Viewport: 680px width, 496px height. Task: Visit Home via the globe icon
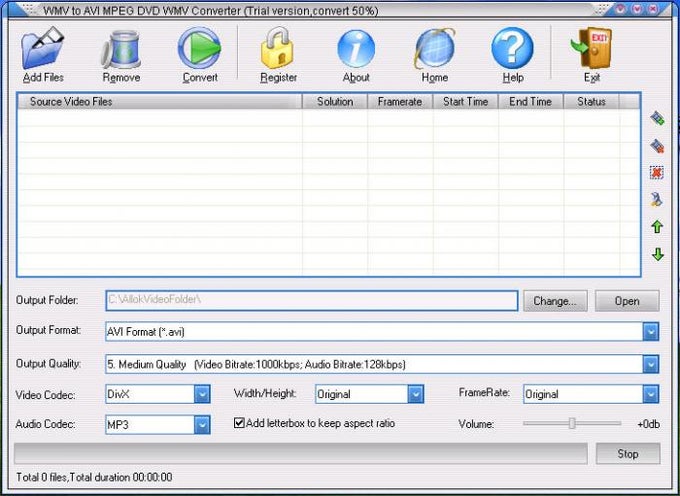click(435, 49)
